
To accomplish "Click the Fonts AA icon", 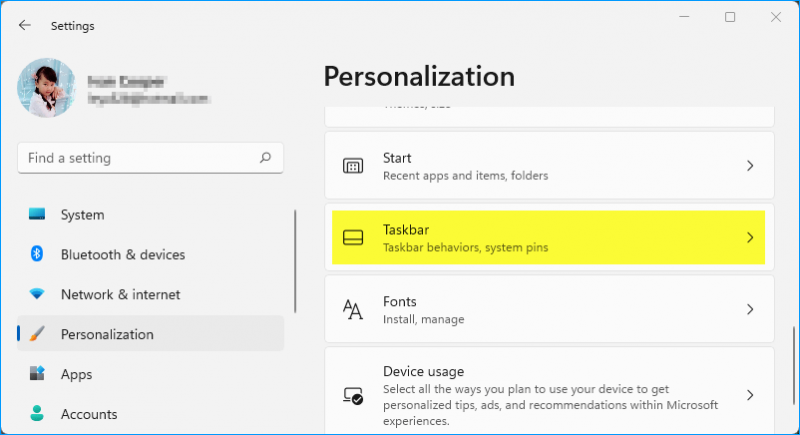I will [x=353, y=310].
